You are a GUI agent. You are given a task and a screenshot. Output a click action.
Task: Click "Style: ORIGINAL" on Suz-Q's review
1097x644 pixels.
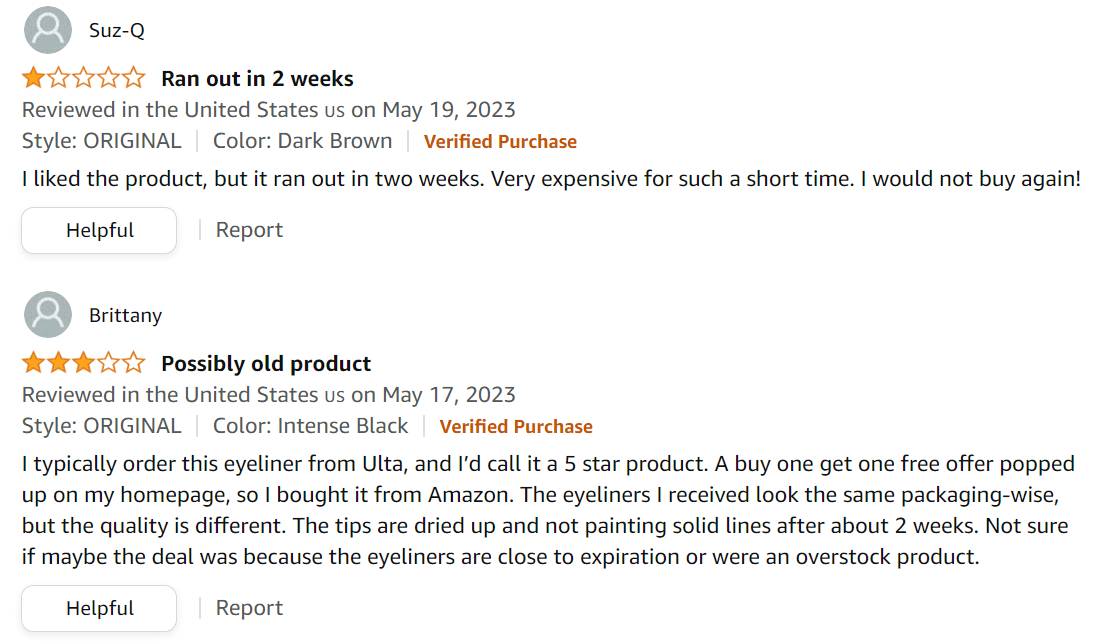102,141
